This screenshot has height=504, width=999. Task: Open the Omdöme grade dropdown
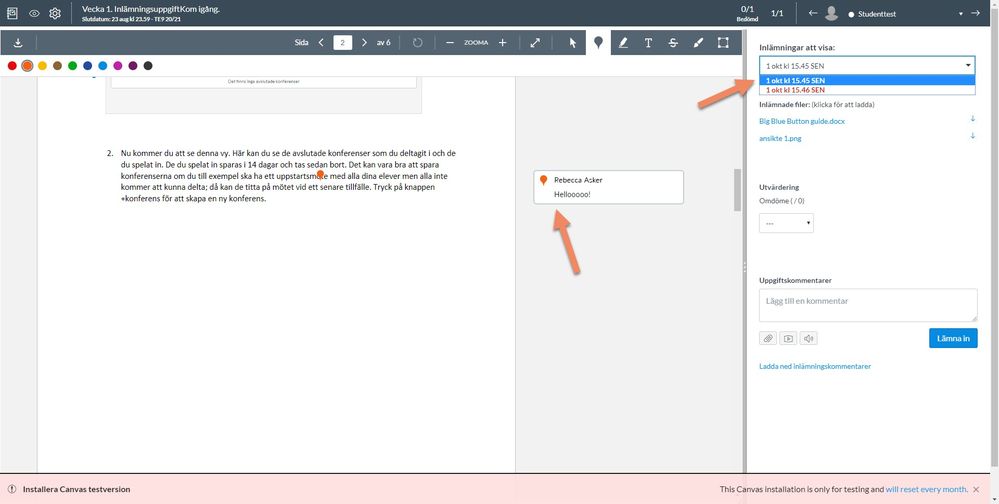786,223
